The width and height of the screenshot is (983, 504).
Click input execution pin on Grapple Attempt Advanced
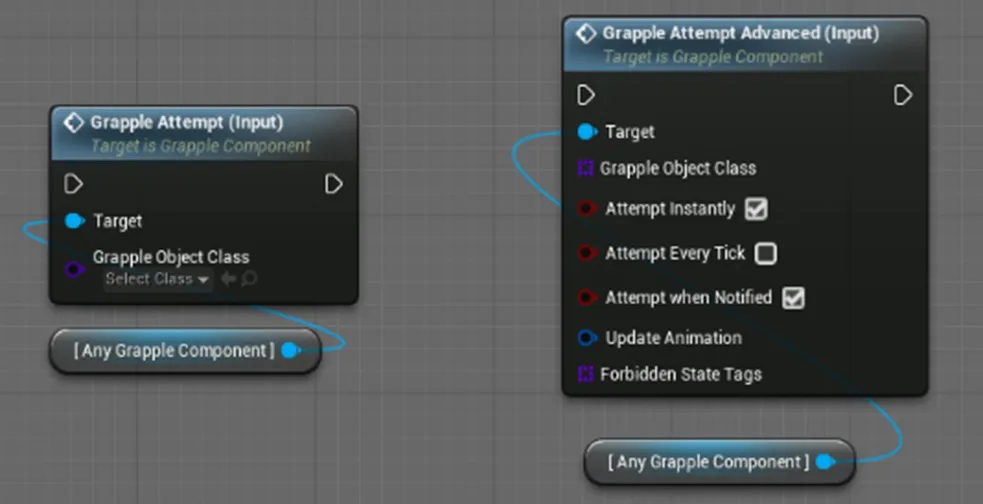pos(586,95)
